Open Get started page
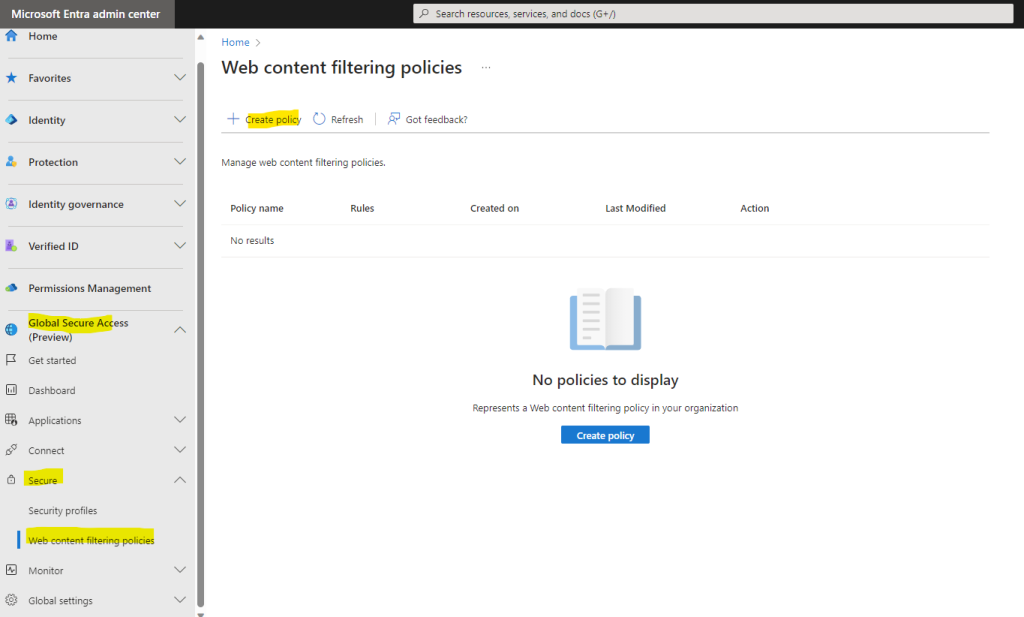The width and height of the screenshot is (1024, 617). tap(52, 360)
